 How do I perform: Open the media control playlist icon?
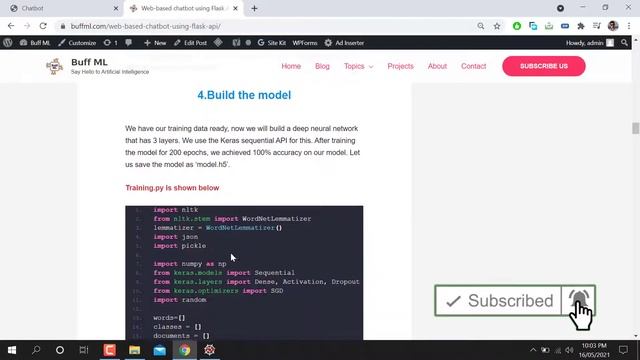tap(597, 26)
